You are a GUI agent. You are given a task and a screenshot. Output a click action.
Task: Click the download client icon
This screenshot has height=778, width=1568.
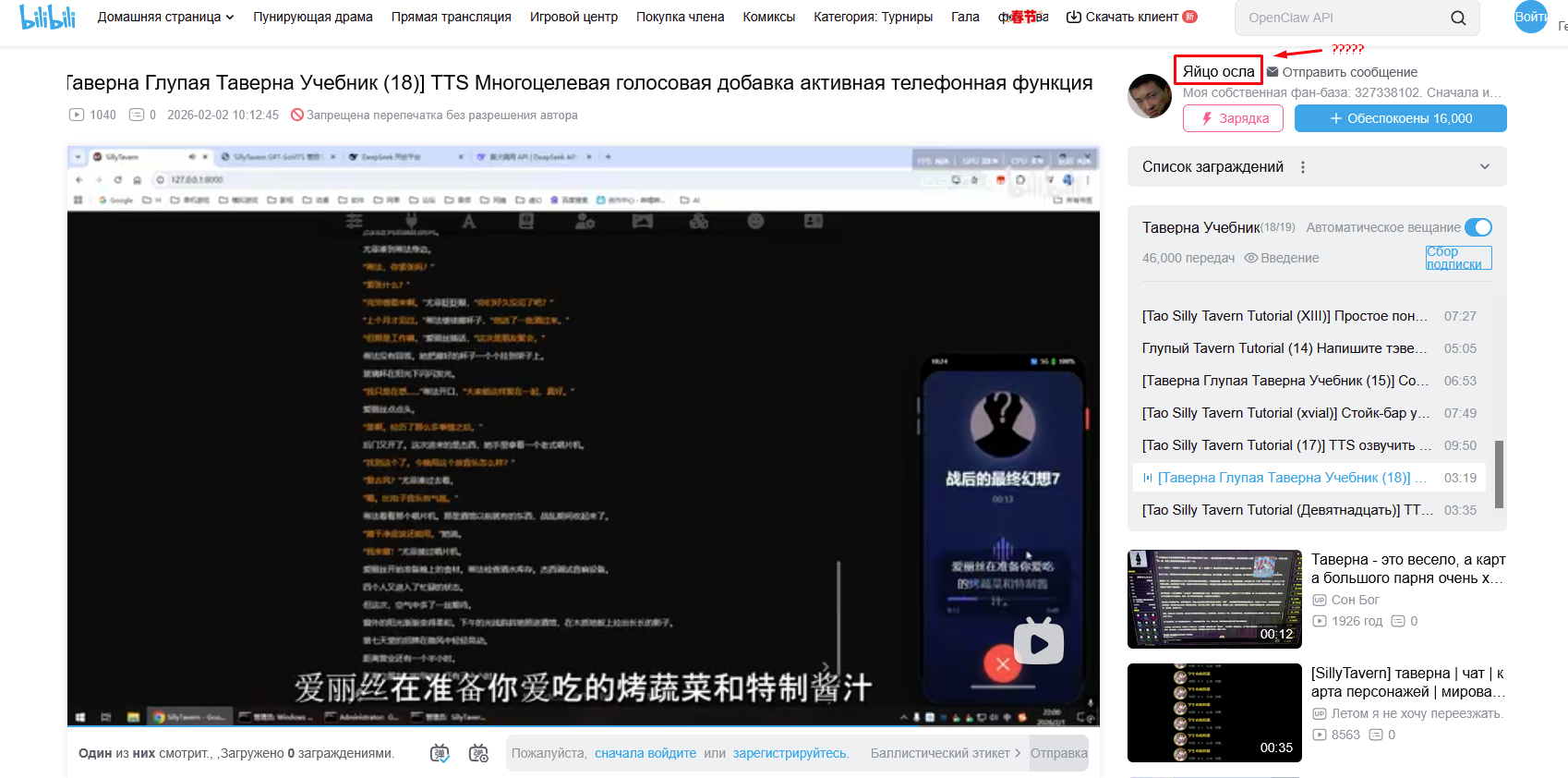(1073, 17)
